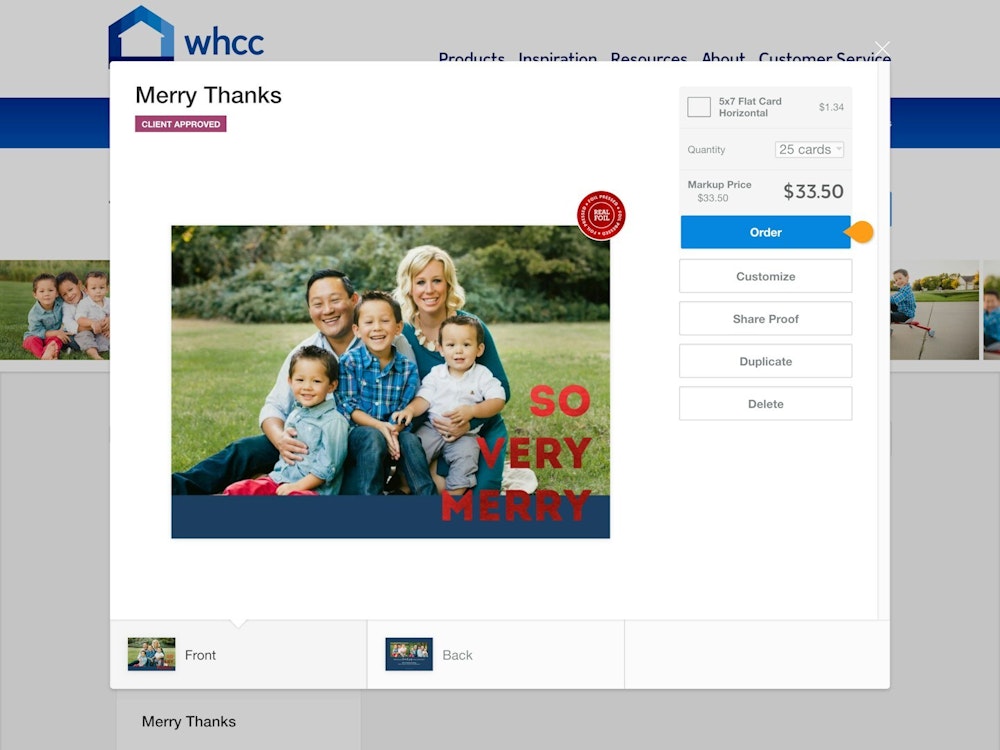Switch to the Back tab
Screen dimensions: 1000x750
pos(496,655)
